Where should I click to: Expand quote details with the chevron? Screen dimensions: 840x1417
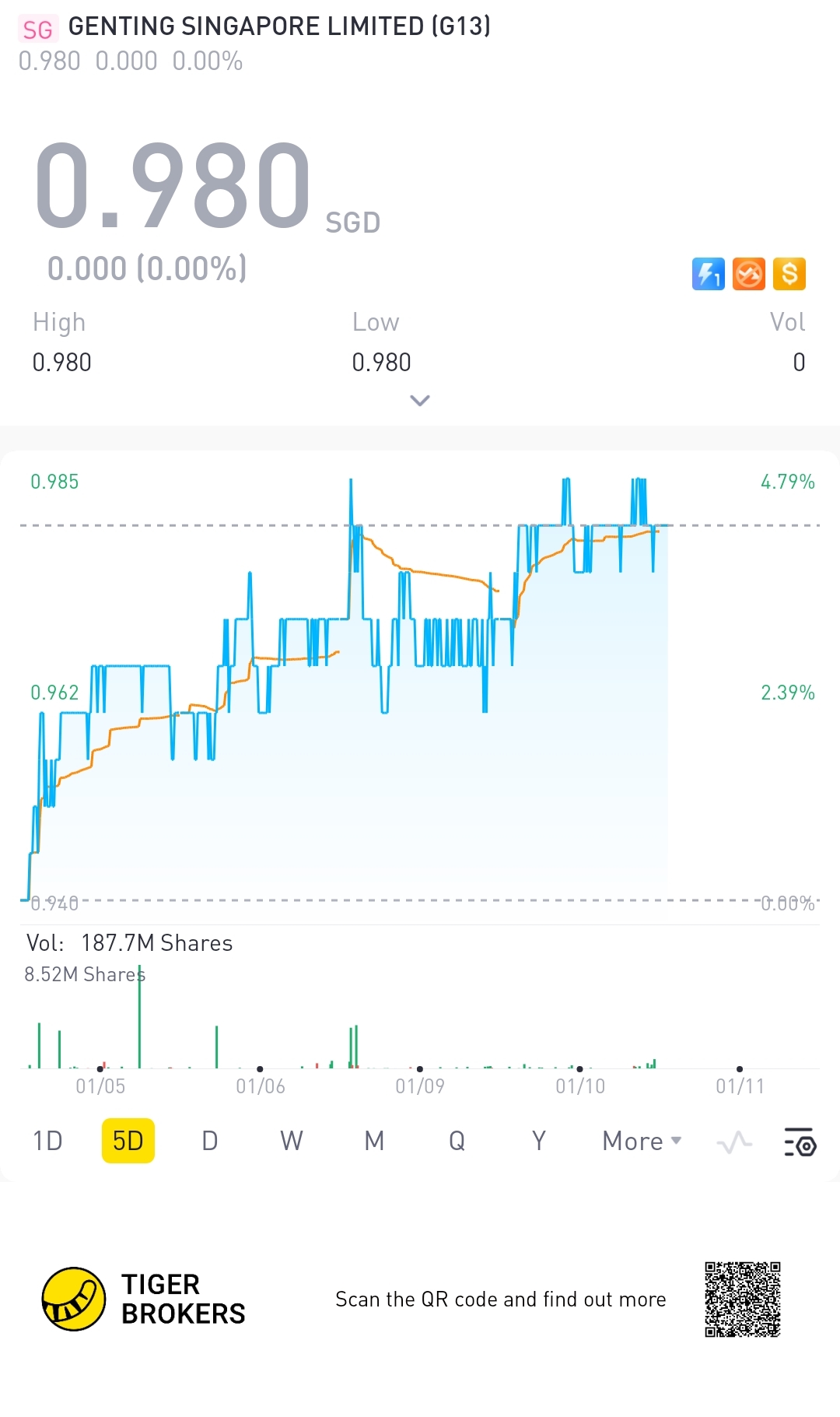420,401
